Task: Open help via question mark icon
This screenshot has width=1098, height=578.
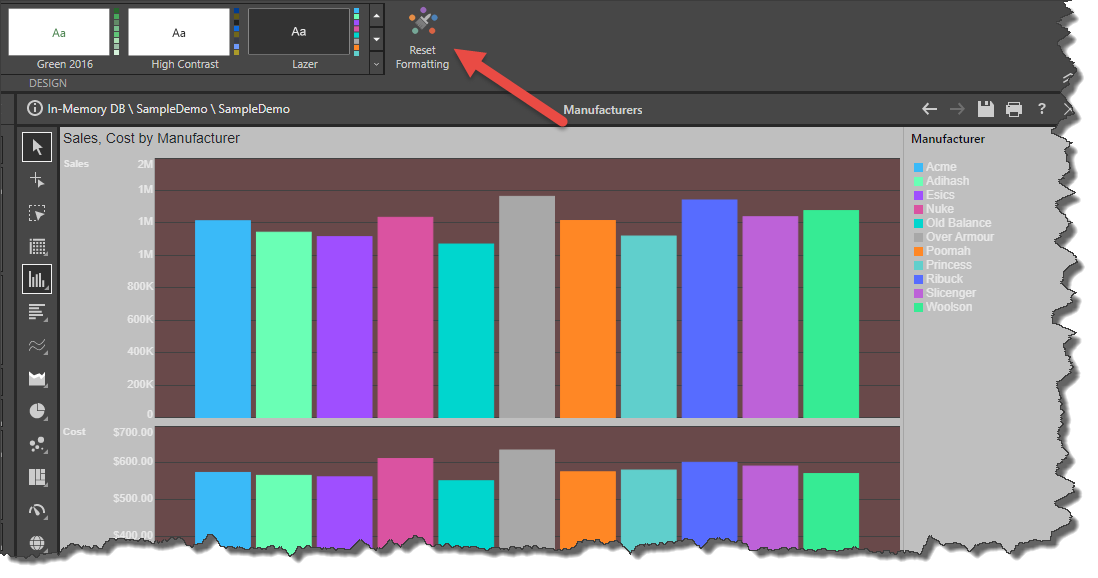Action: (1041, 109)
